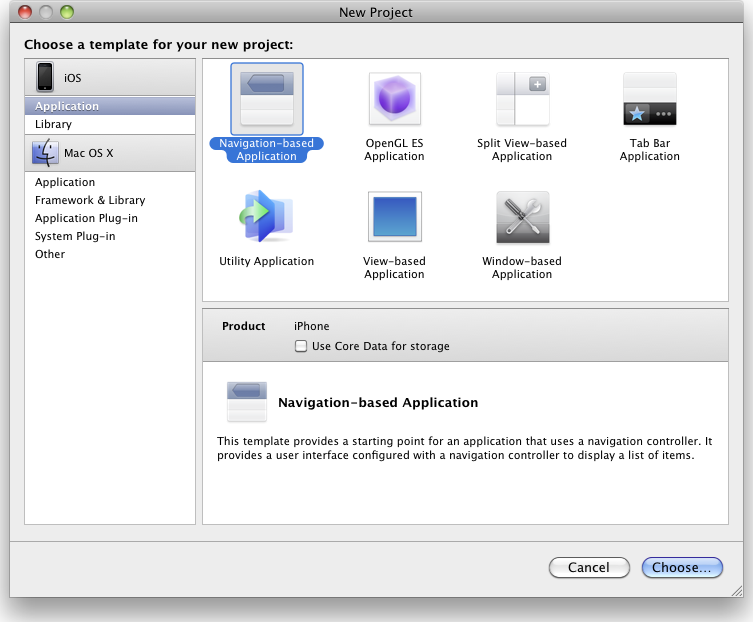The width and height of the screenshot is (753, 622).
Task: Click the 'View-based Application' label
Action: point(394,268)
